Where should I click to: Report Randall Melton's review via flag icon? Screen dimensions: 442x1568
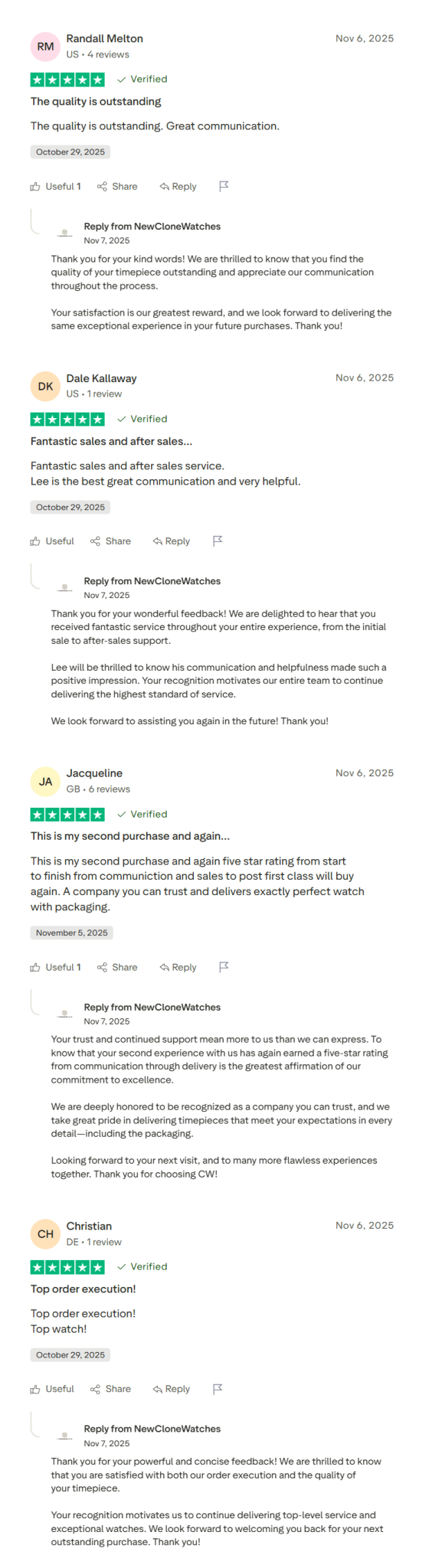pyautogui.click(x=224, y=186)
